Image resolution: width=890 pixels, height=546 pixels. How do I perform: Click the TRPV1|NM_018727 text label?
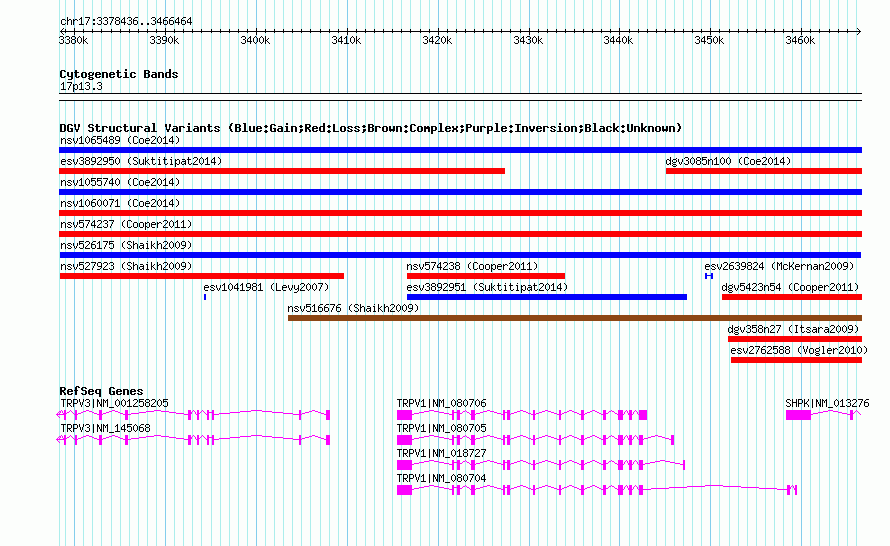coord(442,453)
